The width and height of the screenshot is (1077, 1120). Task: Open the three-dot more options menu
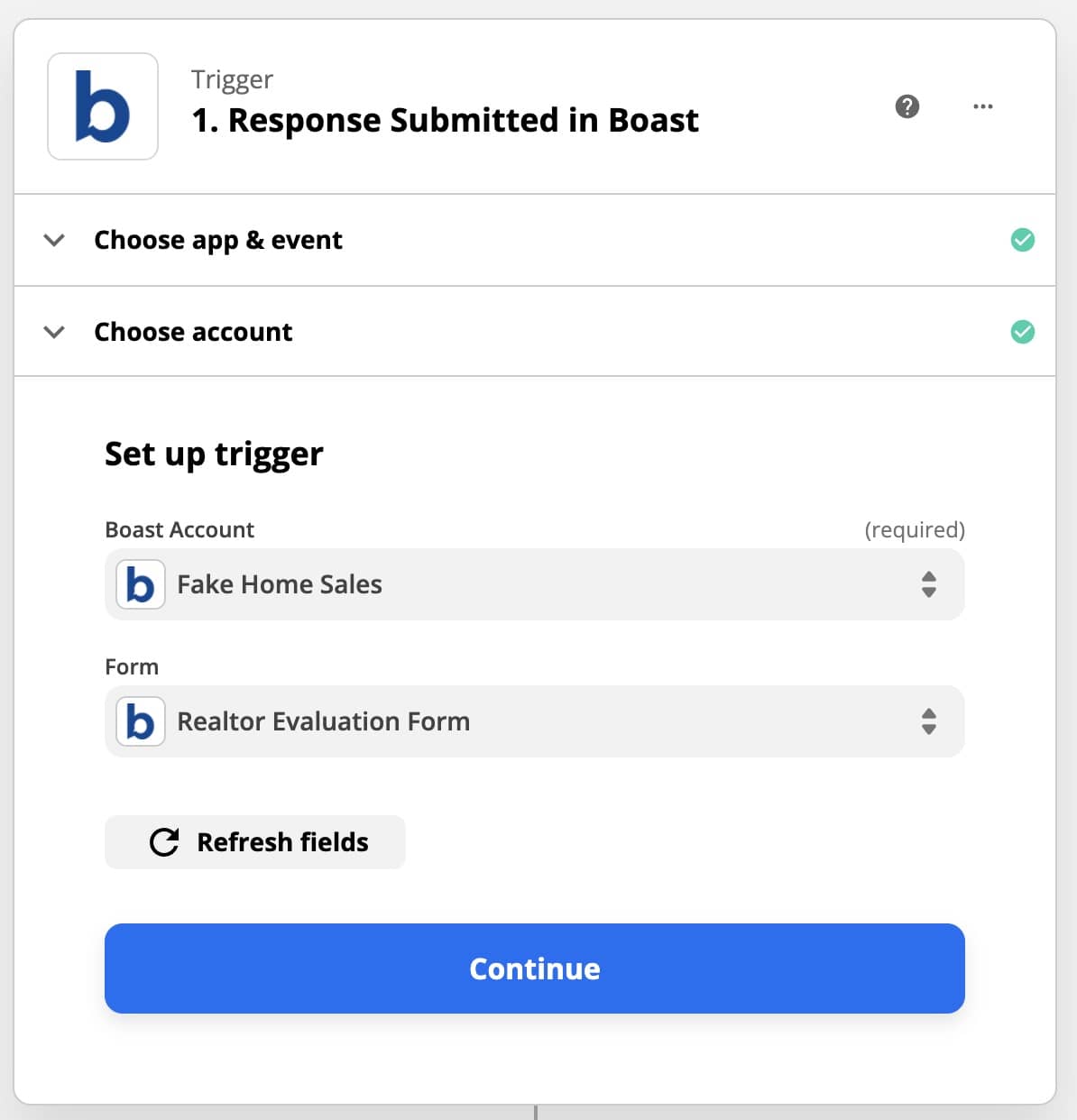982,106
